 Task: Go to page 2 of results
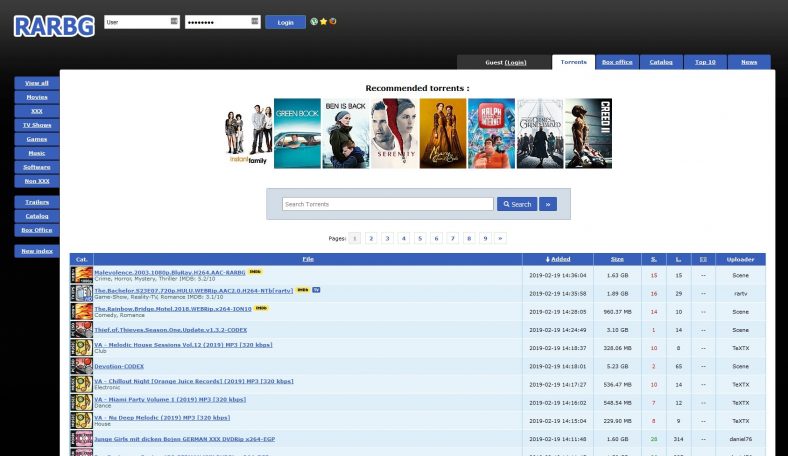coord(371,238)
